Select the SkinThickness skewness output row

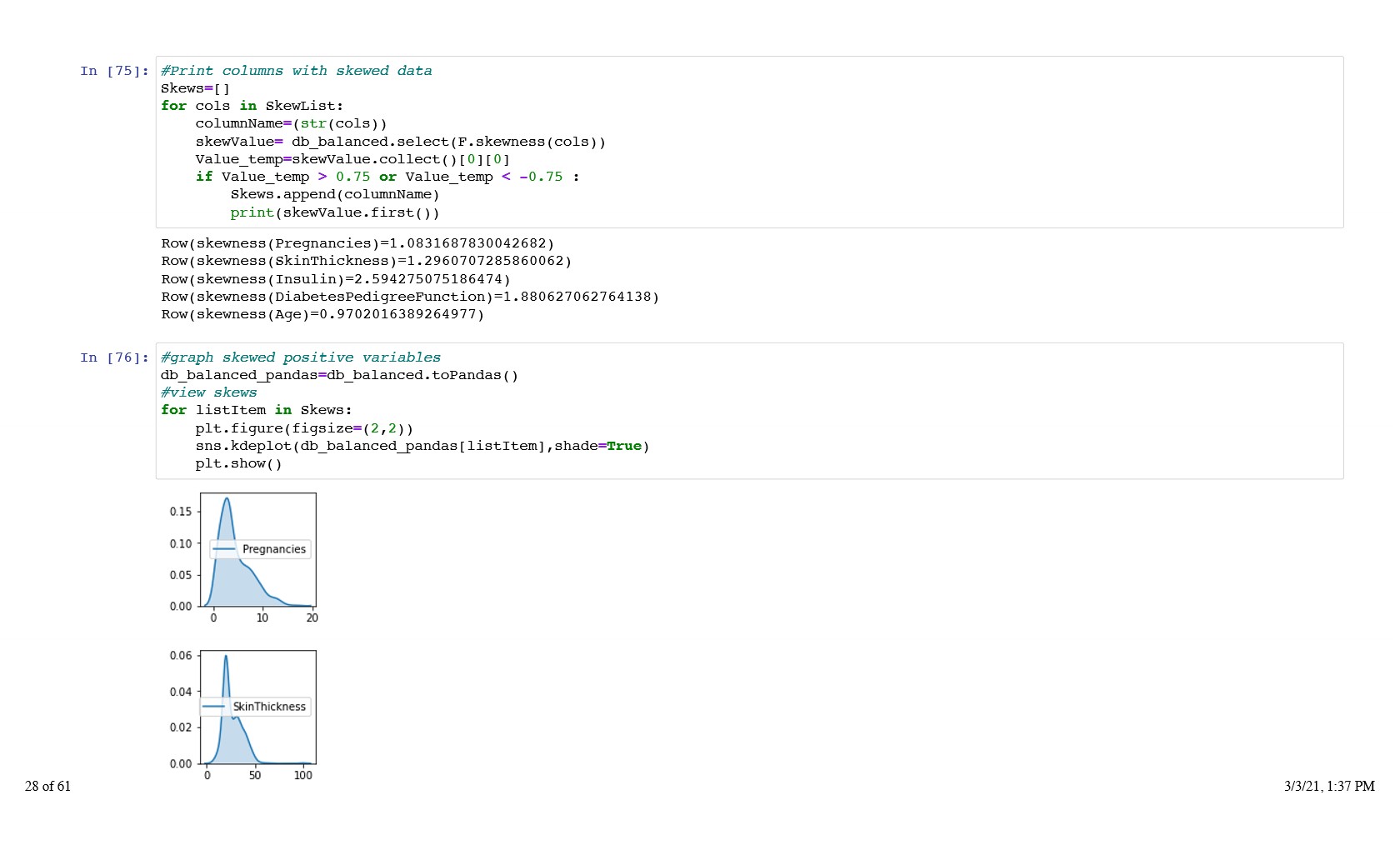366,261
